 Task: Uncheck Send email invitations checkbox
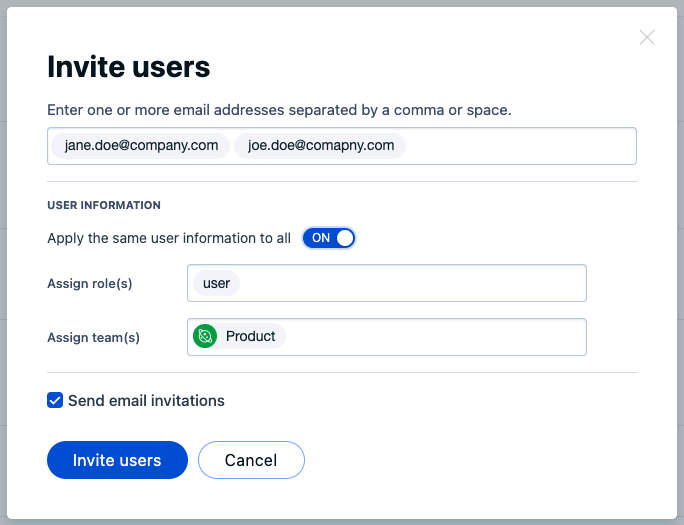click(55, 400)
